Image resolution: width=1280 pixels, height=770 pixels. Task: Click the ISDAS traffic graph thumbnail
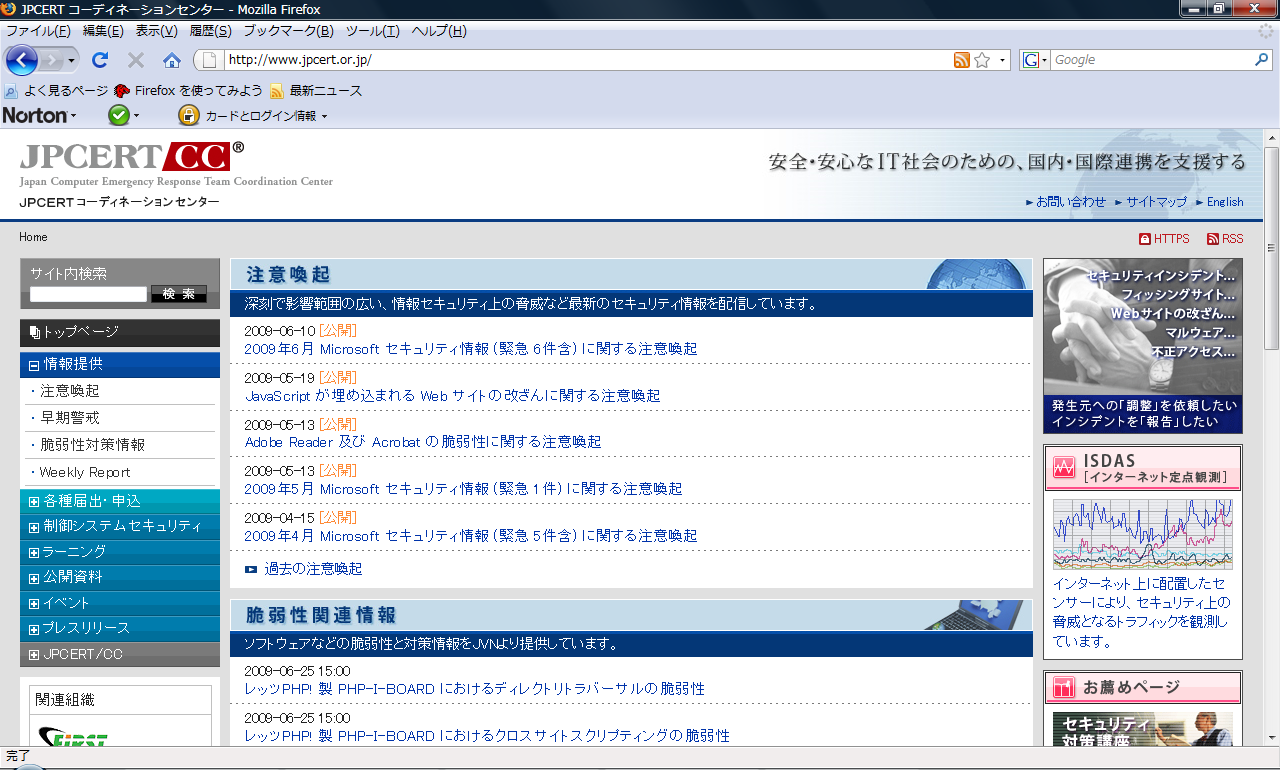click(1143, 533)
